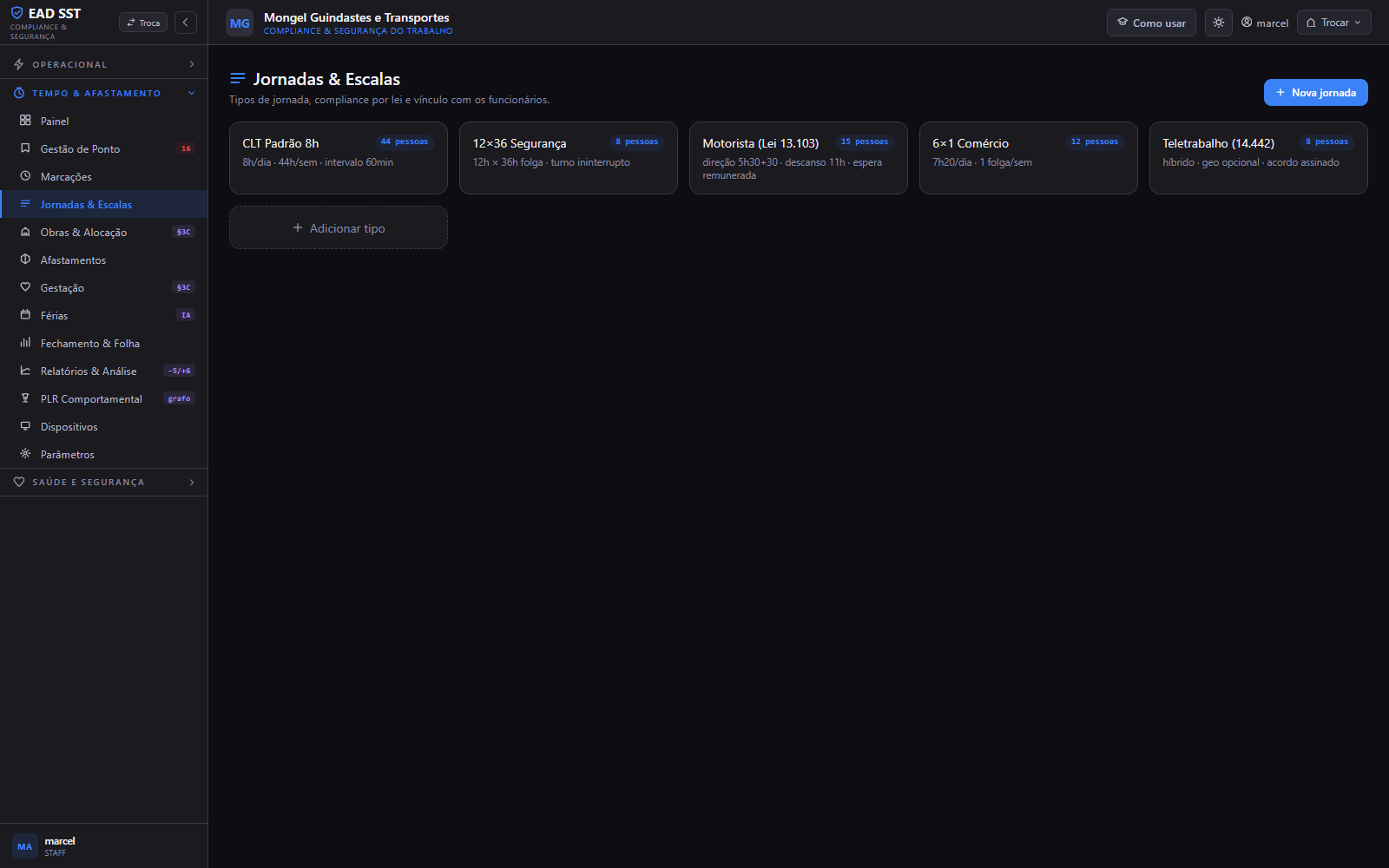The width and height of the screenshot is (1389, 868).
Task: Click Adicionar tipo dashed card
Action: (x=339, y=227)
